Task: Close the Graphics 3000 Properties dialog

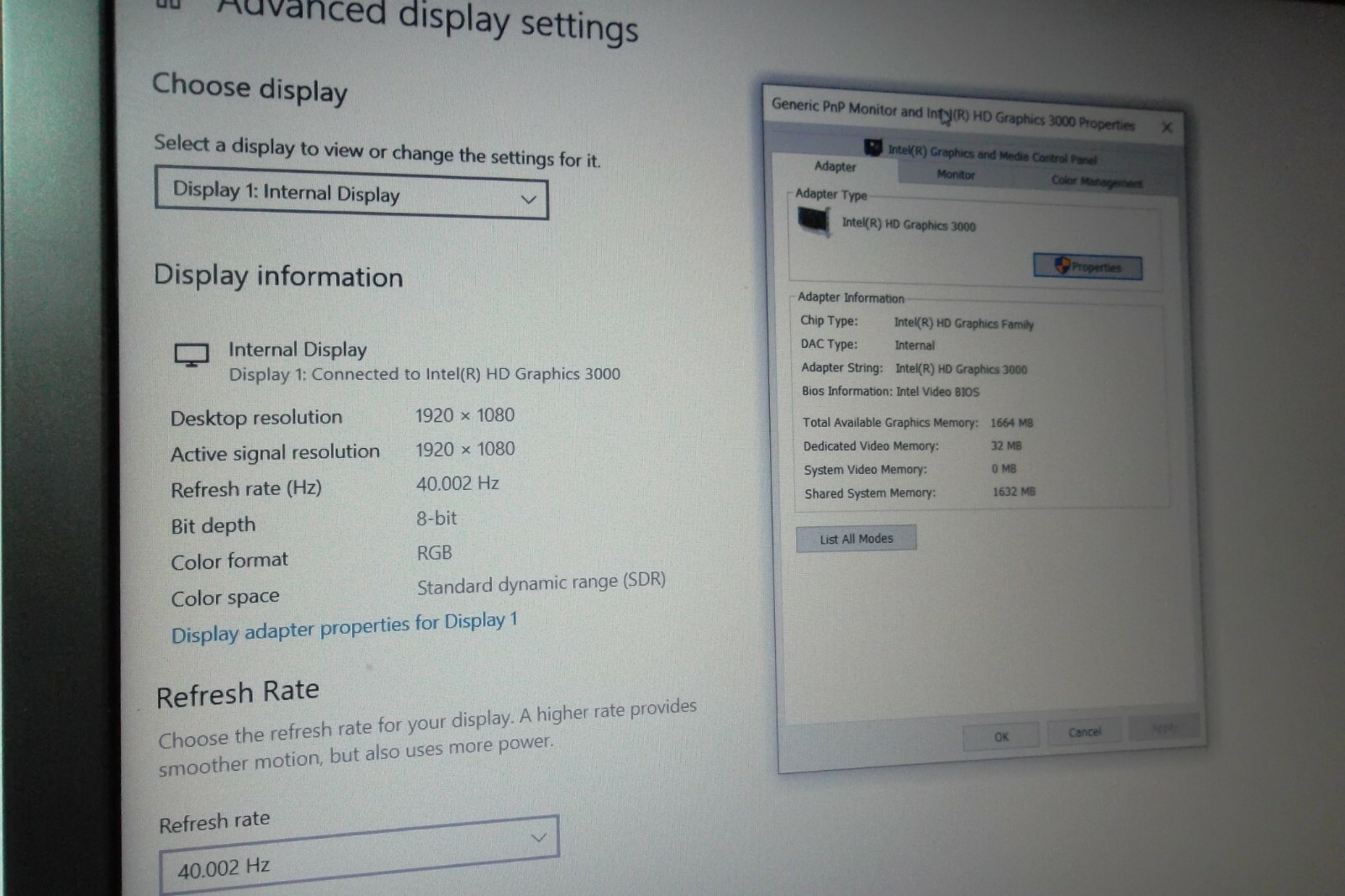Action: coord(1167,128)
